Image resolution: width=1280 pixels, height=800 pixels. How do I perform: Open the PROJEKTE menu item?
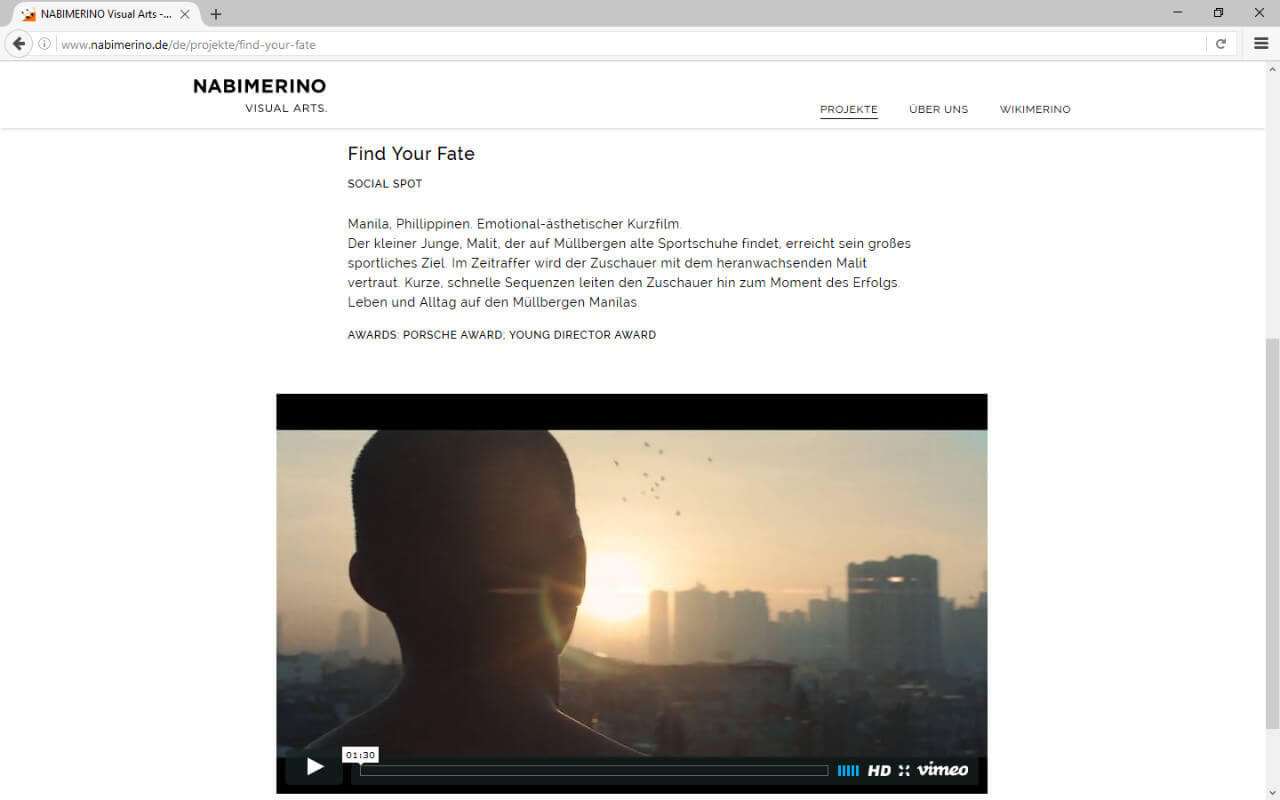pyautogui.click(x=849, y=110)
